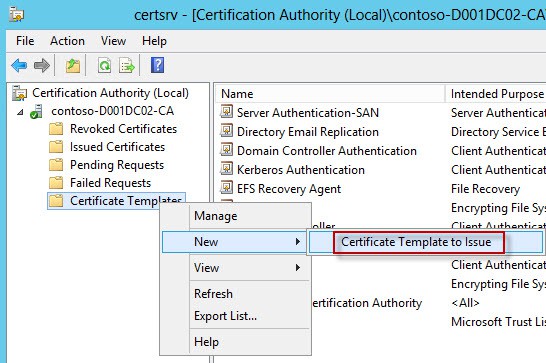Sort by the Intended Purpose column header
Image resolution: width=546 pixels, height=363 pixels.
496,94
